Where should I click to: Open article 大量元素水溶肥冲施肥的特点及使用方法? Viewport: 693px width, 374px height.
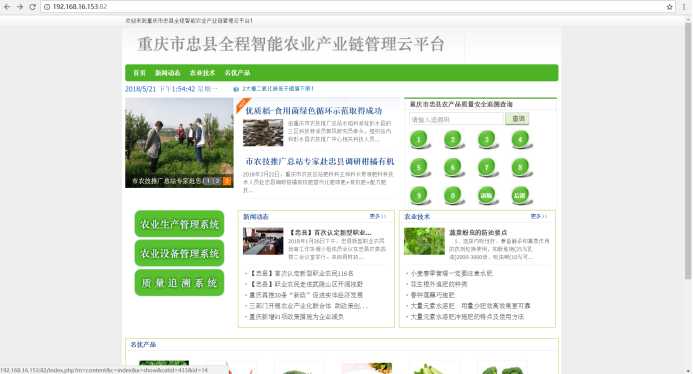[467, 317]
